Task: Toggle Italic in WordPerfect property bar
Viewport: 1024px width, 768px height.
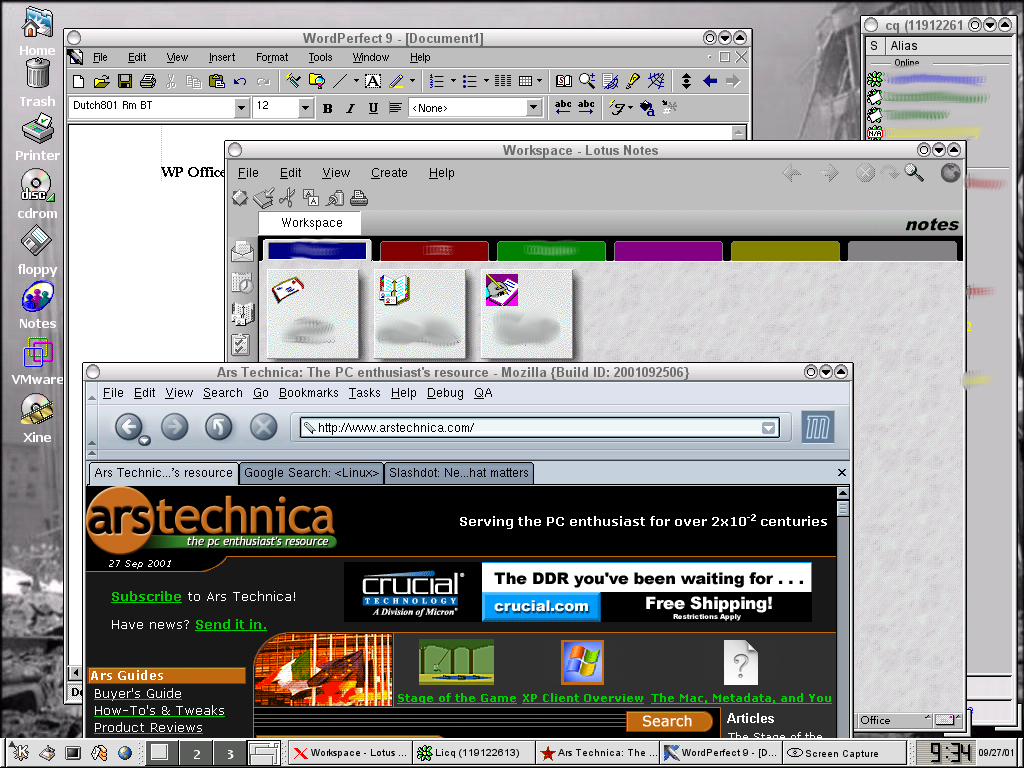Action: (x=351, y=108)
